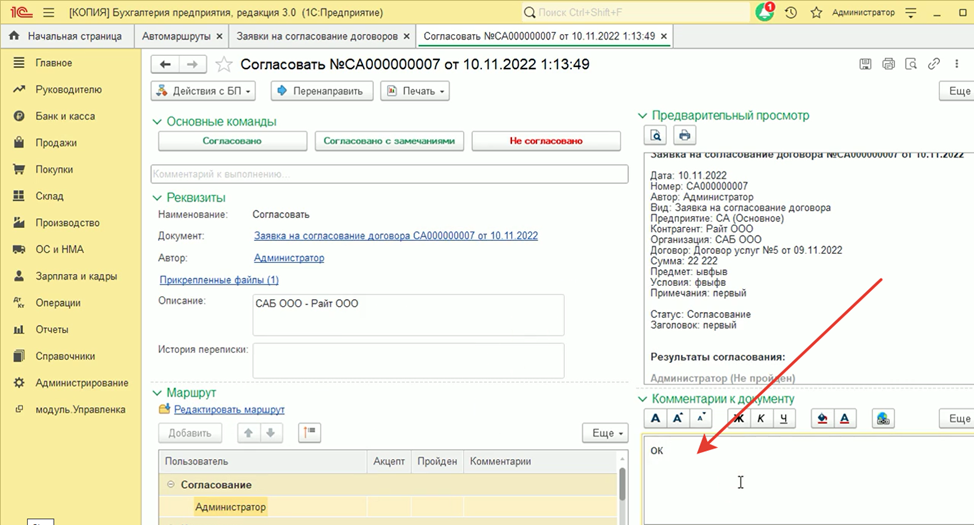The height and width of the screenshot is (525, 974).
Task: Click Редактировать маршрут link
Action: (x=229, y=409)
